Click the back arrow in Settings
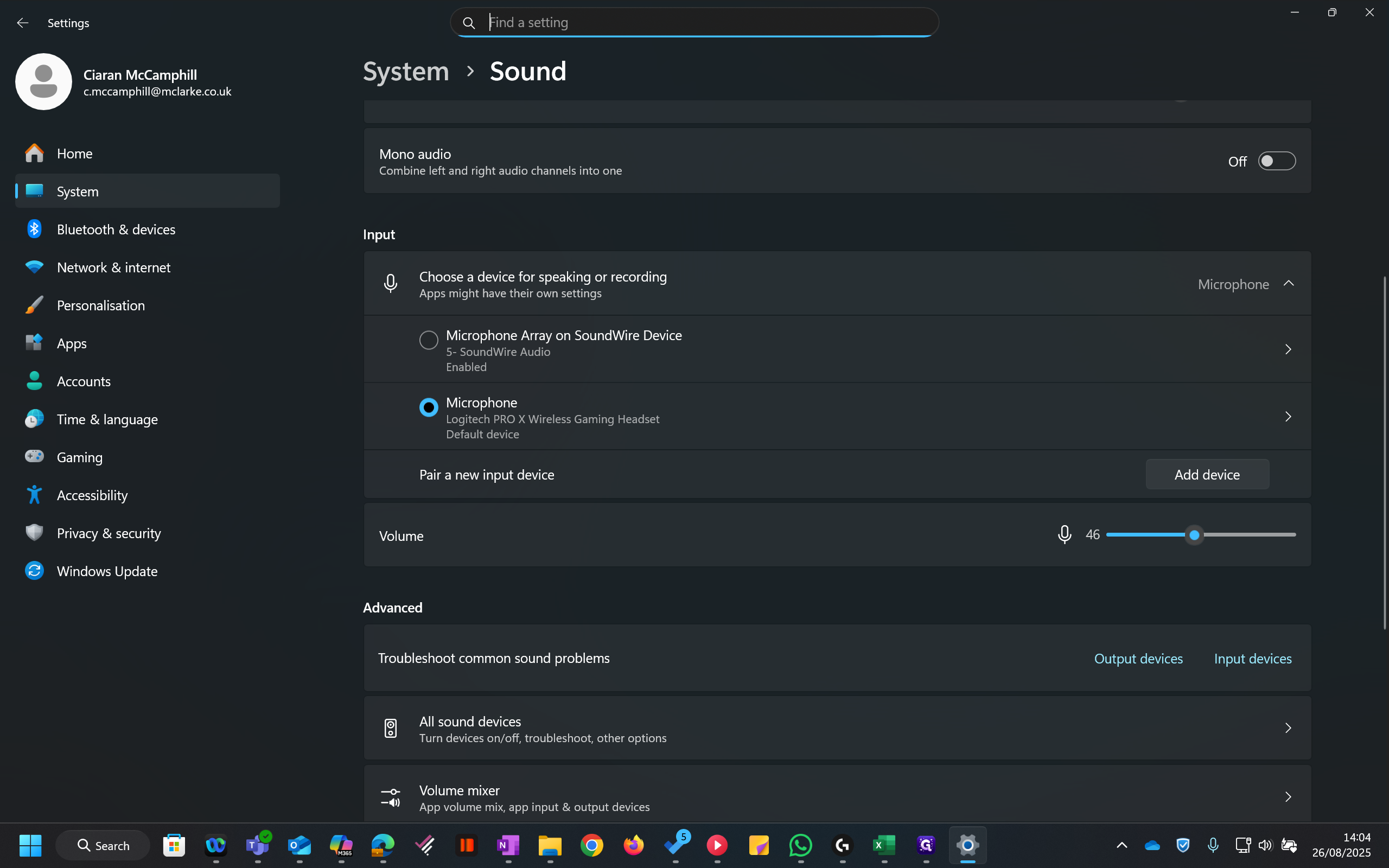Viewport: 1389px width, 868px height. (x=22, y=22)
